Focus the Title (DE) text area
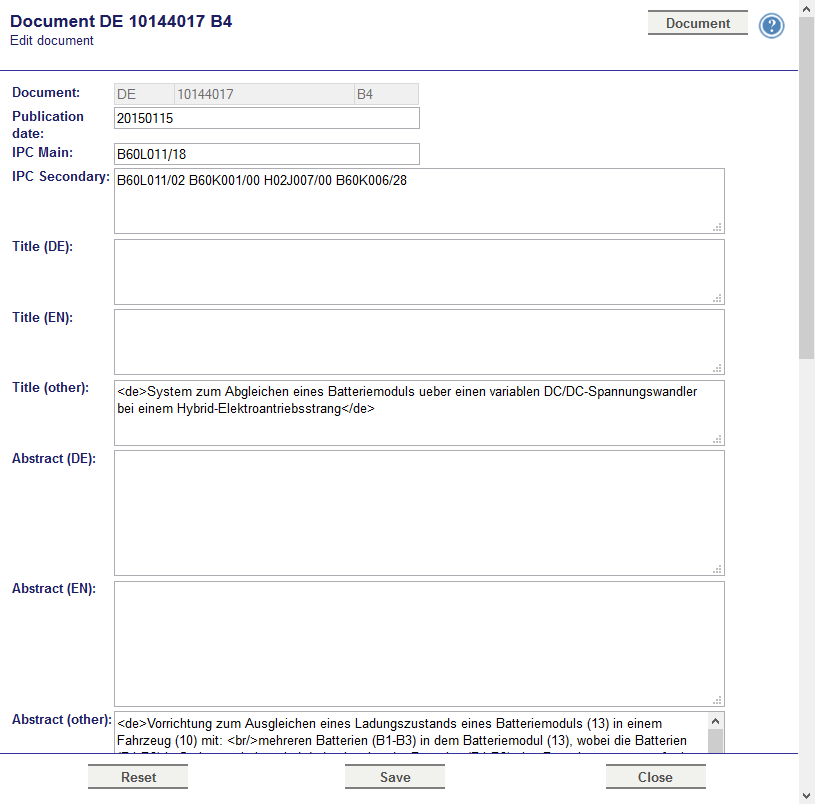This screenshot has width=815, height=804. 419,272
